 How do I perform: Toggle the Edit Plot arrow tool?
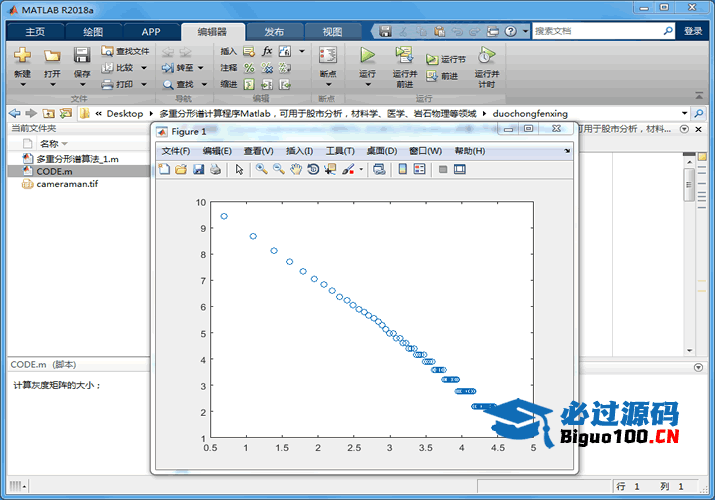point(240,170)
